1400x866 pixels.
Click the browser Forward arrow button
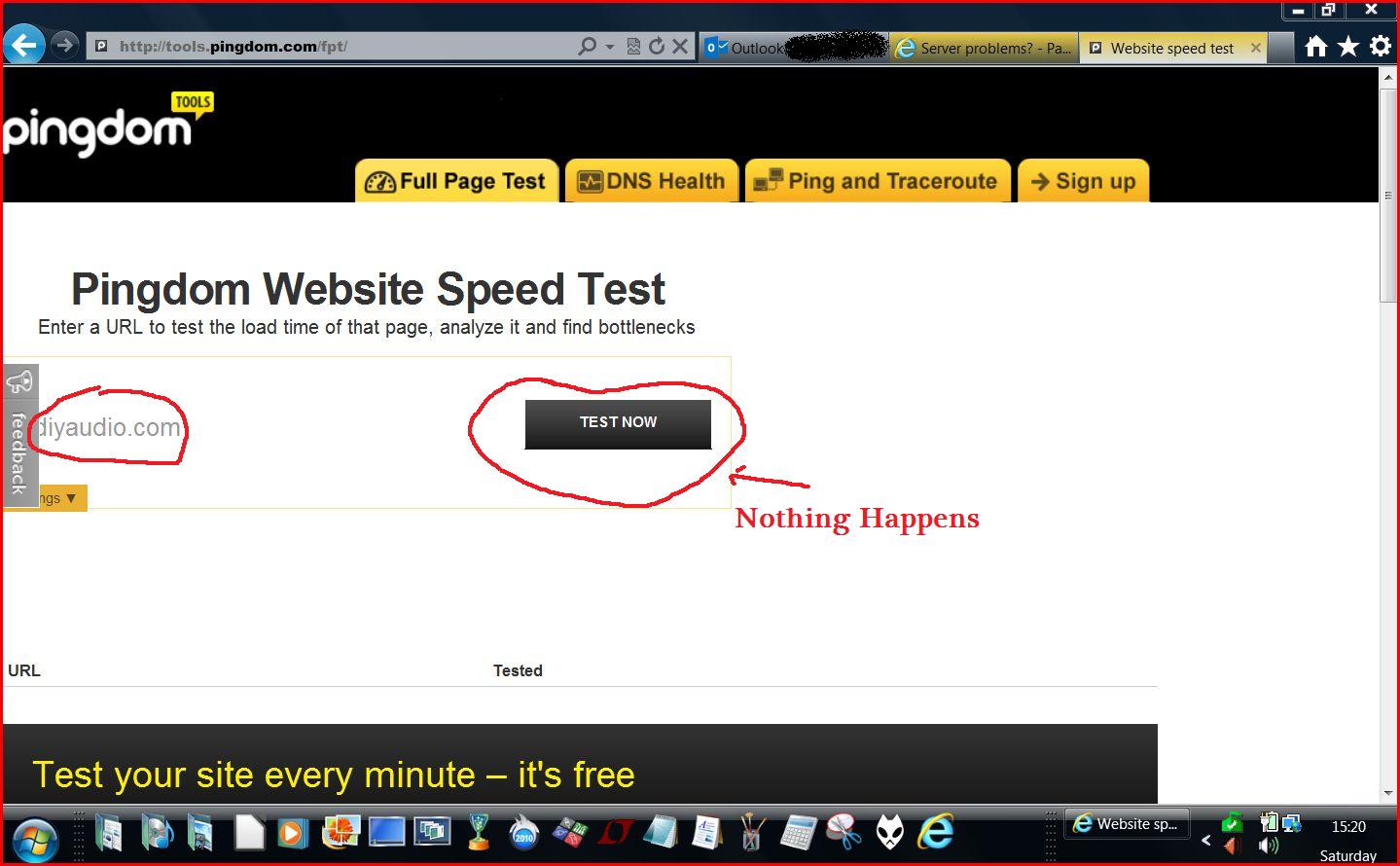(x=64, y=45)
